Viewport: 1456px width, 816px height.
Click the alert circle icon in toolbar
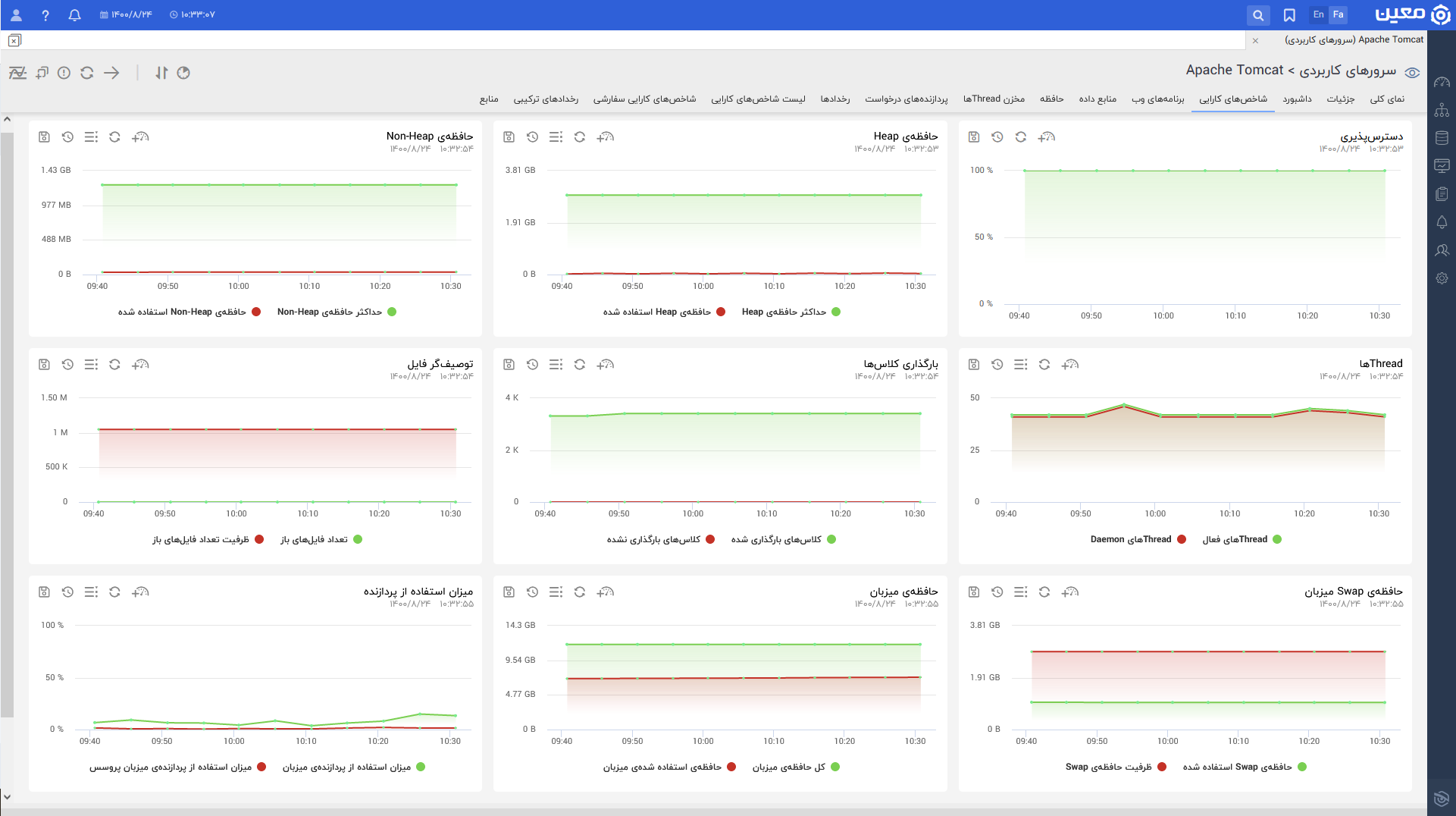[64, 73]
